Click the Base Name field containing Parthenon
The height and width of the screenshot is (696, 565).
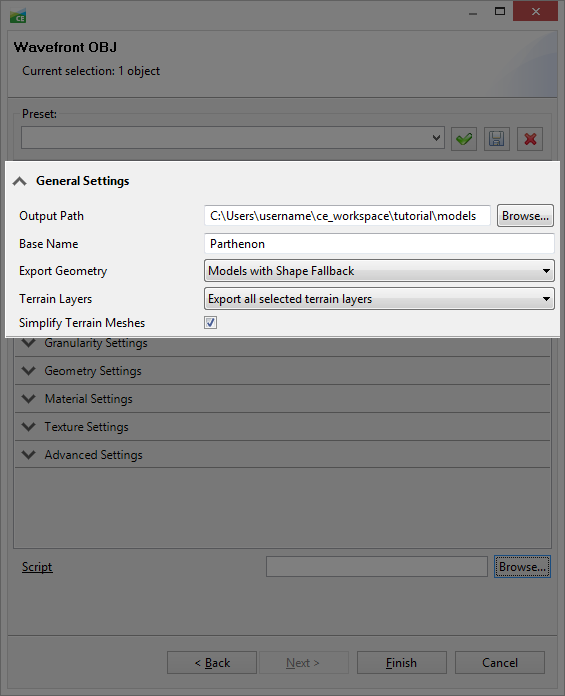coord(379,244)
